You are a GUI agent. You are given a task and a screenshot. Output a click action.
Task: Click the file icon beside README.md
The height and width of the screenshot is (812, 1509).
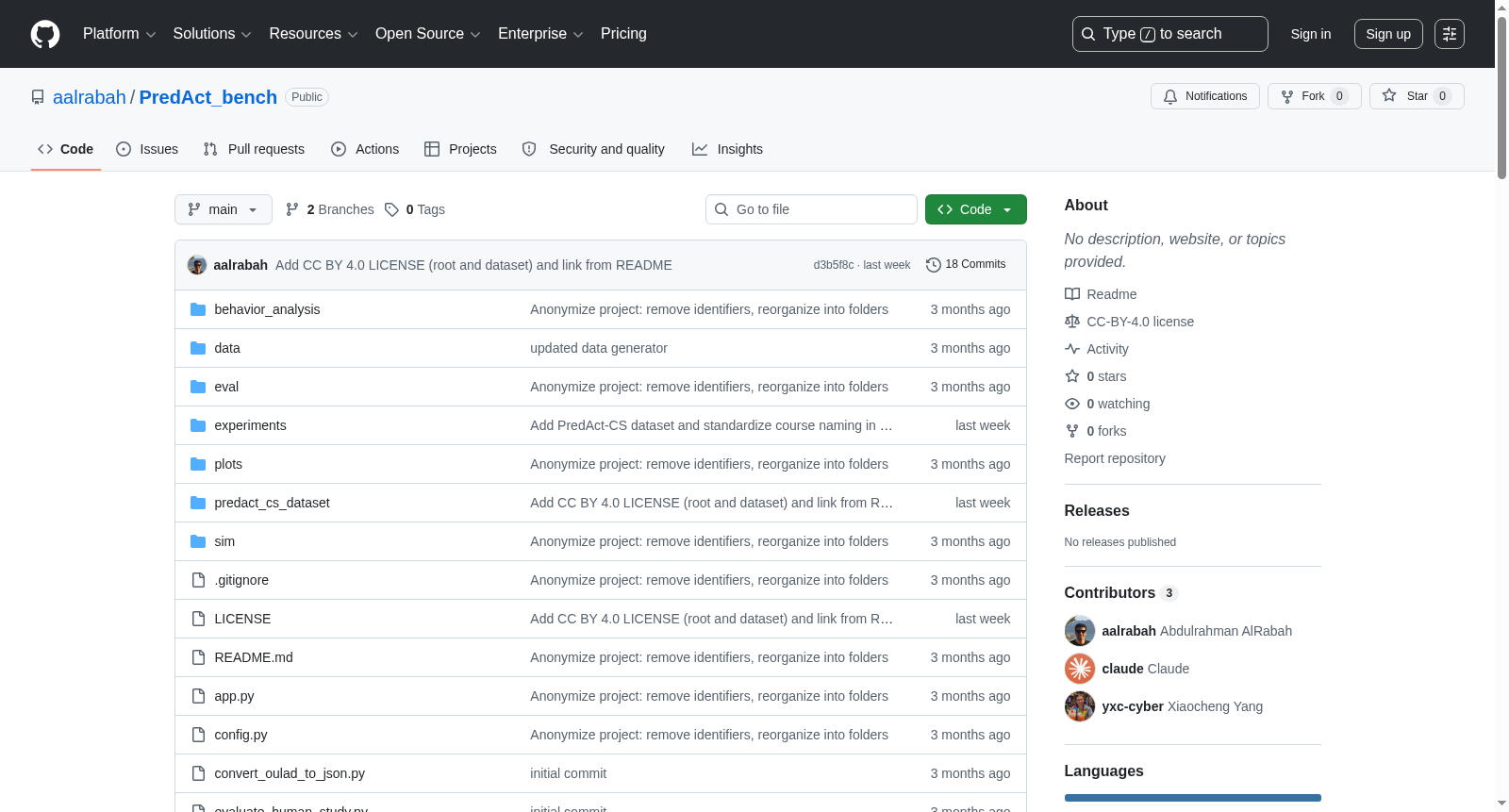198,657
